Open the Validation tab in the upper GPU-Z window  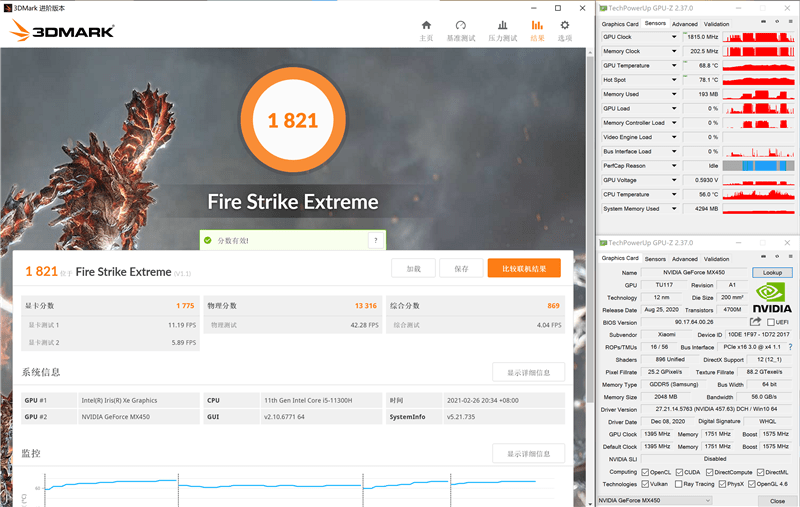[x=716, y=24]
